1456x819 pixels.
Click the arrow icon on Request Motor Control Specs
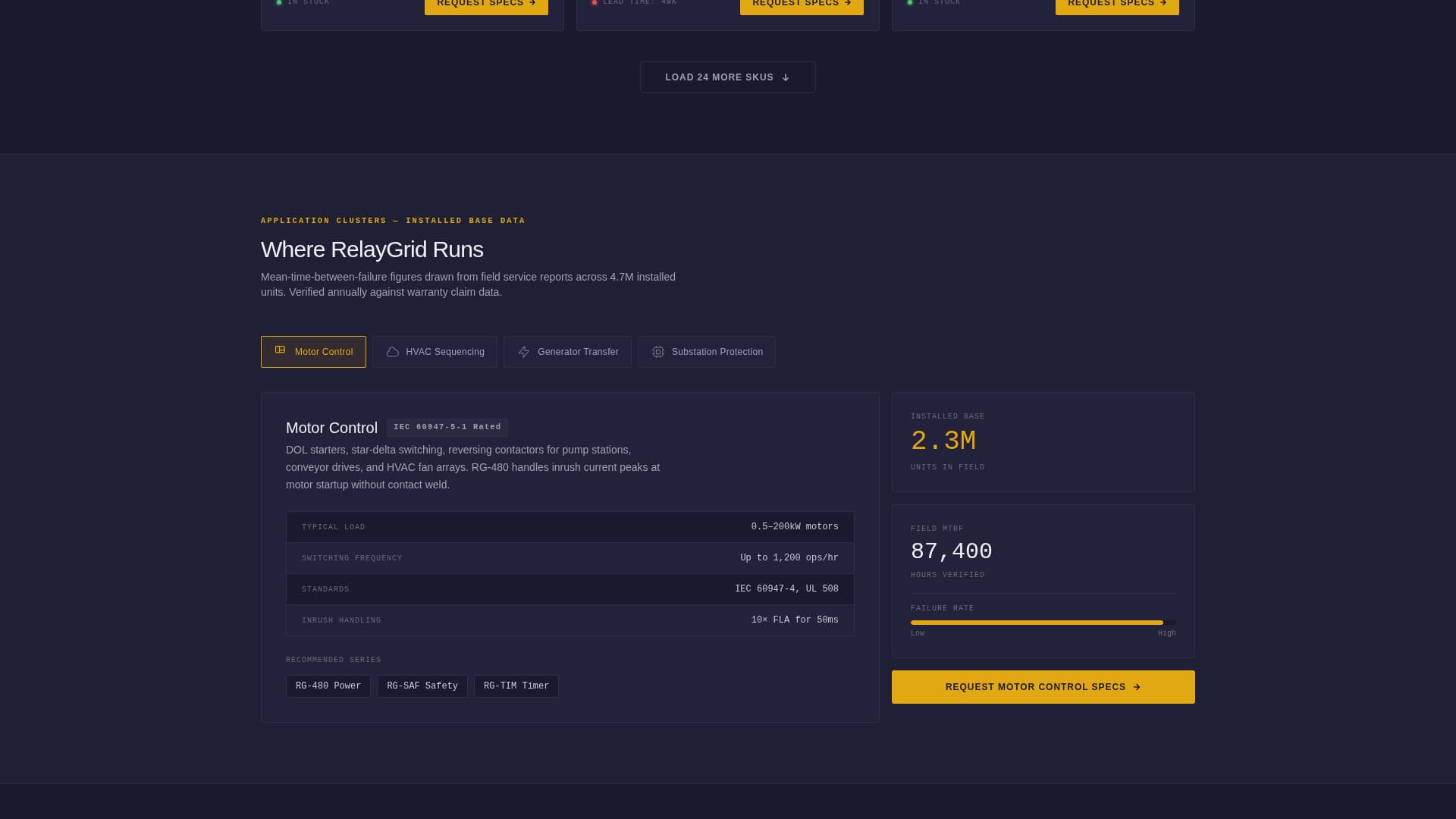1137,687
